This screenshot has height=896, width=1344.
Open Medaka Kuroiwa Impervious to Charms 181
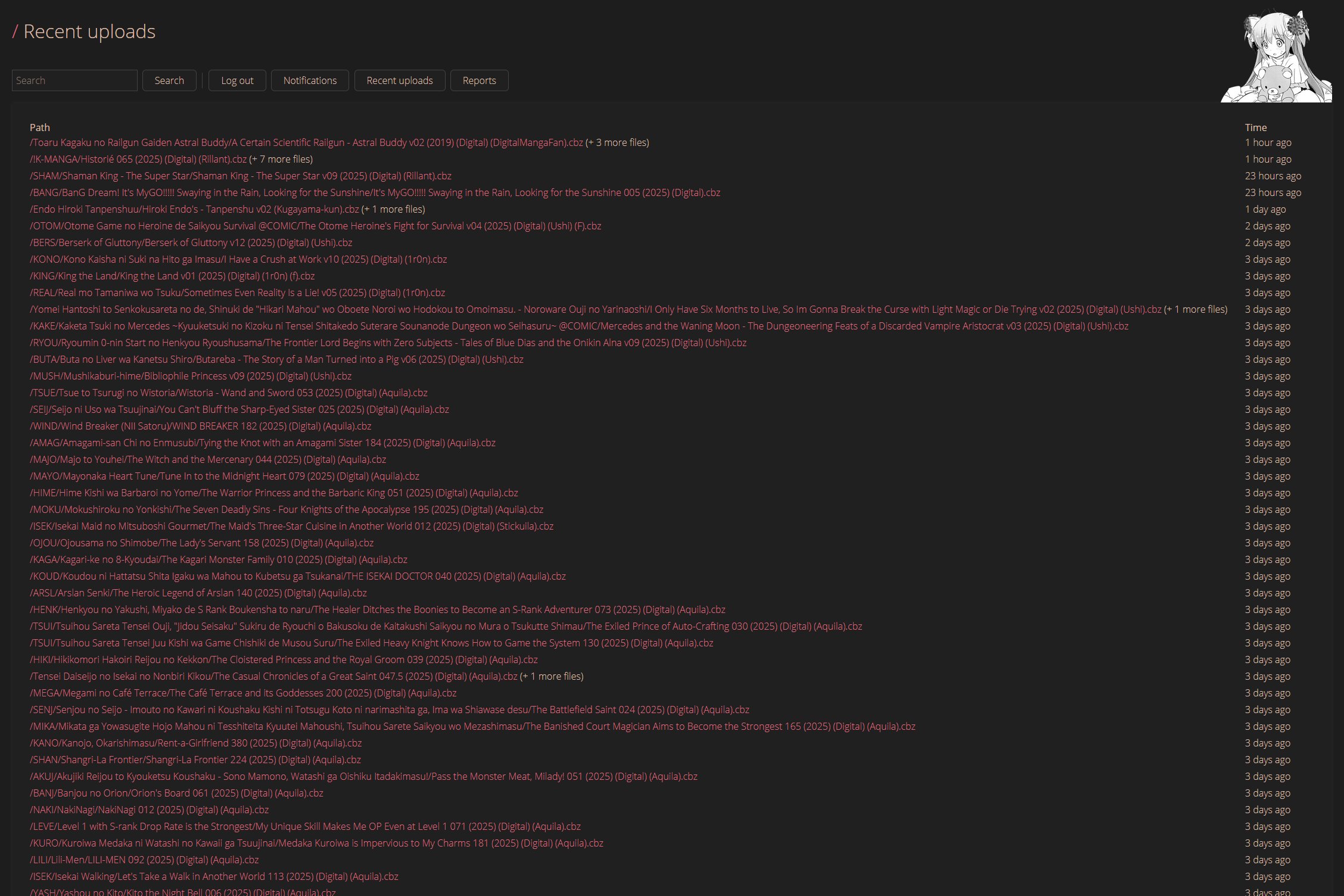coord(316,843)
